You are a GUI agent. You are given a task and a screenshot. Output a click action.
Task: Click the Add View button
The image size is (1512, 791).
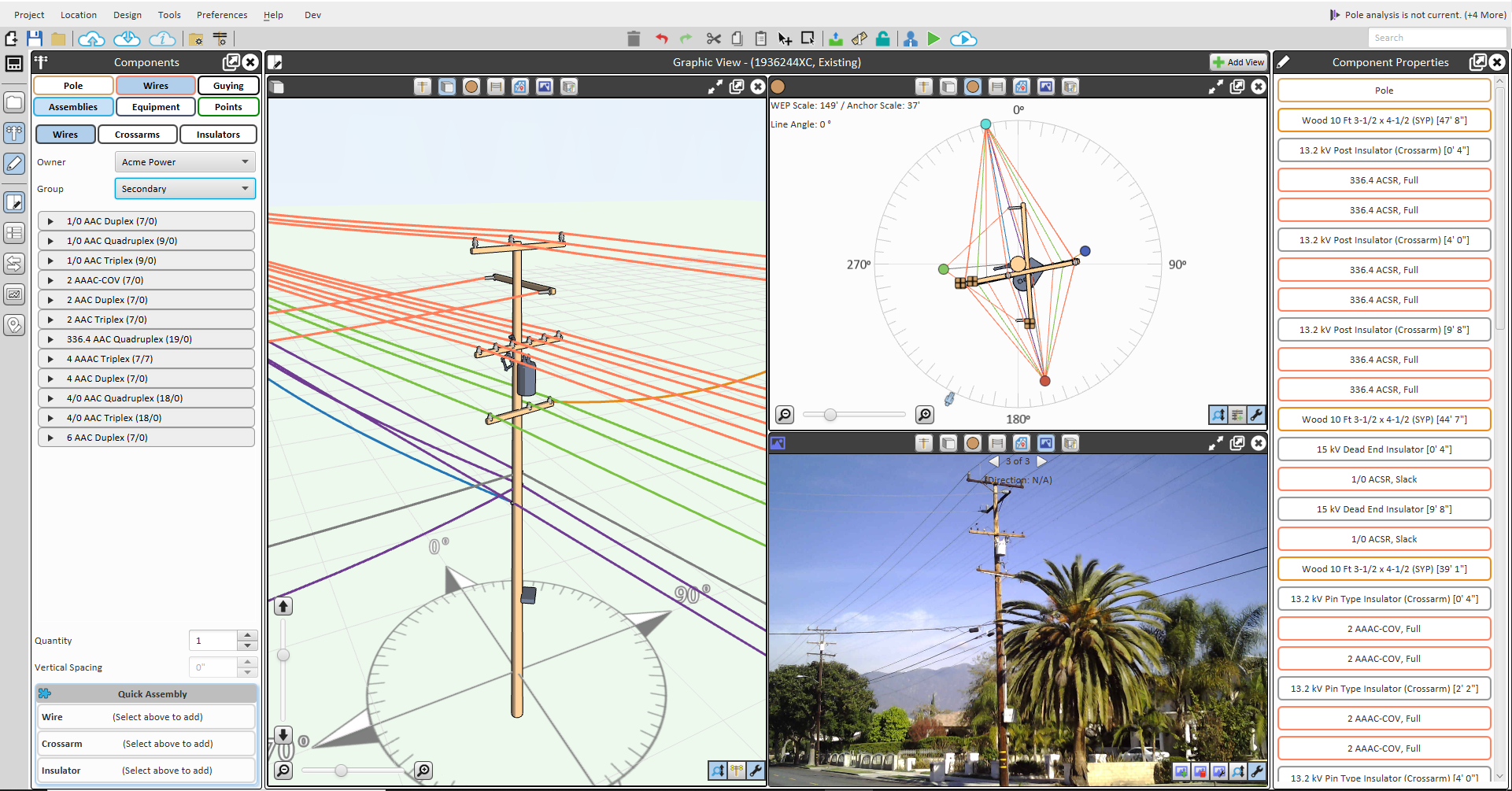point(1237,62)
